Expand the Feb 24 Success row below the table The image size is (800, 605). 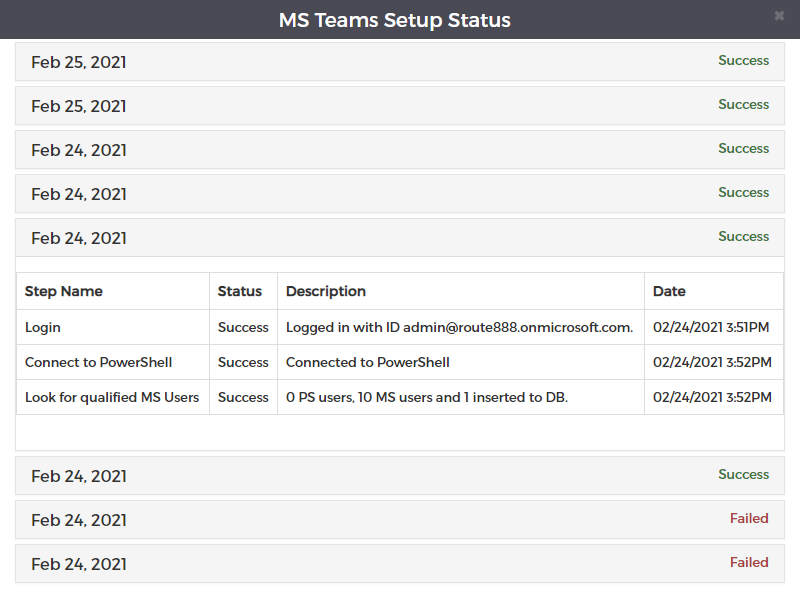[x=399, y=475]
